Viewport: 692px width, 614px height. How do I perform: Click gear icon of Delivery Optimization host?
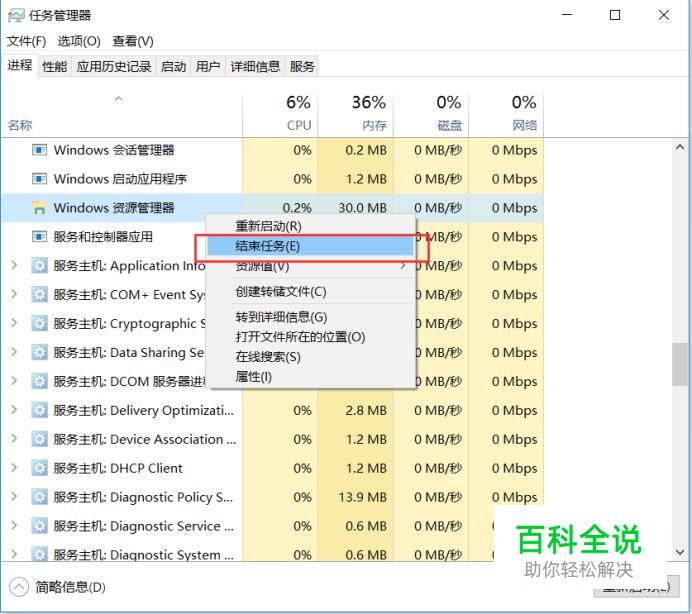[x=39, y=410]
